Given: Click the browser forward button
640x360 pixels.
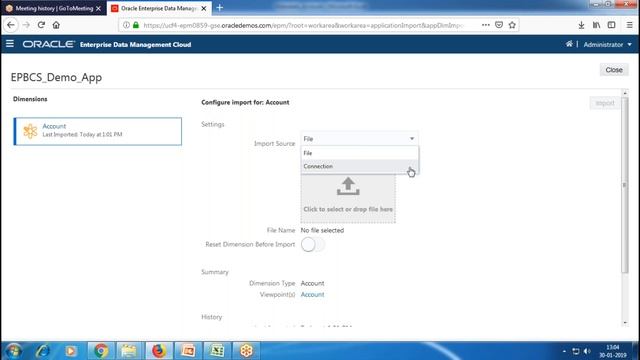Looking at the screenshot, I should [27, 25].
